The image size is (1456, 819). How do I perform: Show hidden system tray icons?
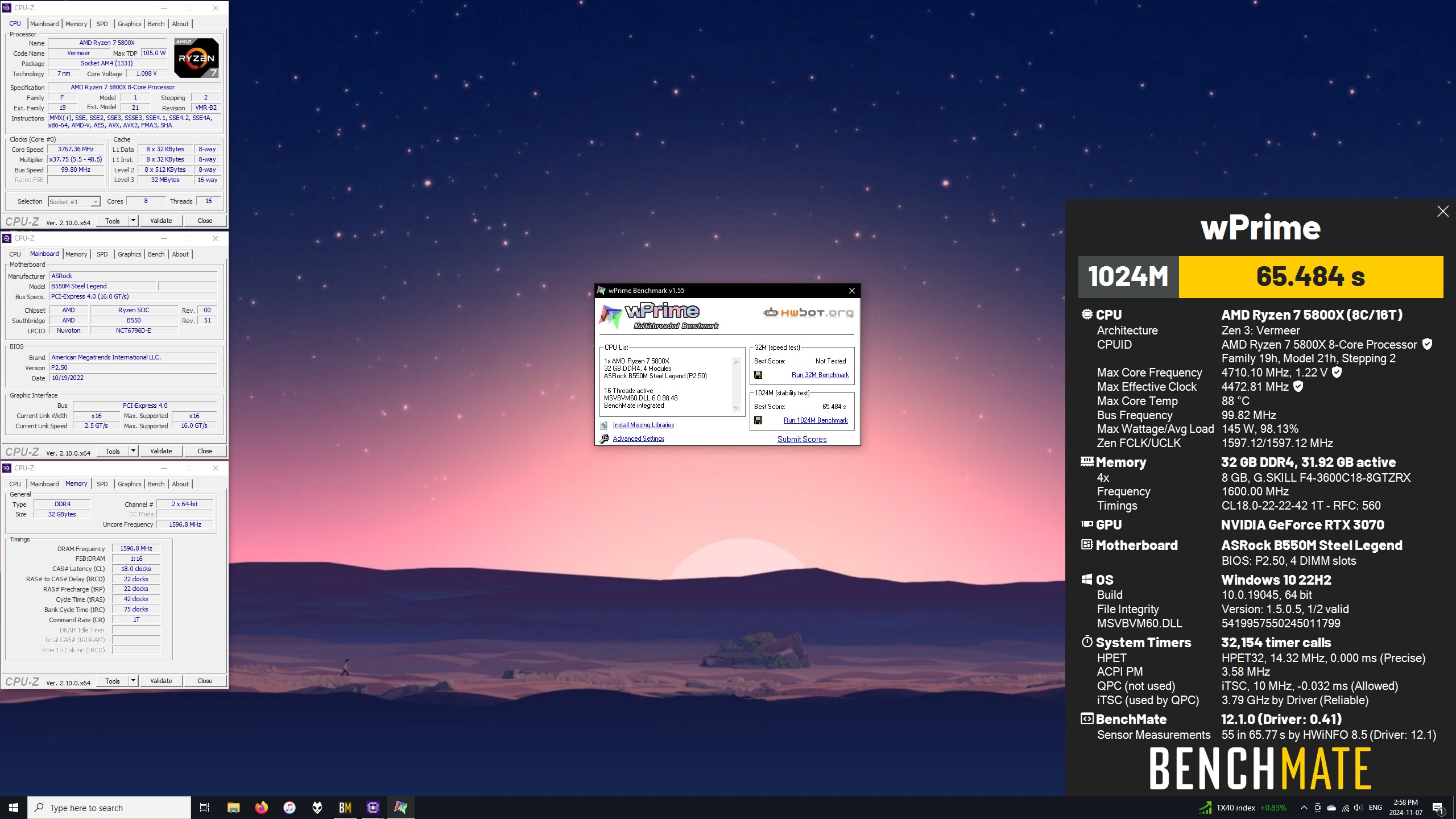click(x=1304, y=808)
